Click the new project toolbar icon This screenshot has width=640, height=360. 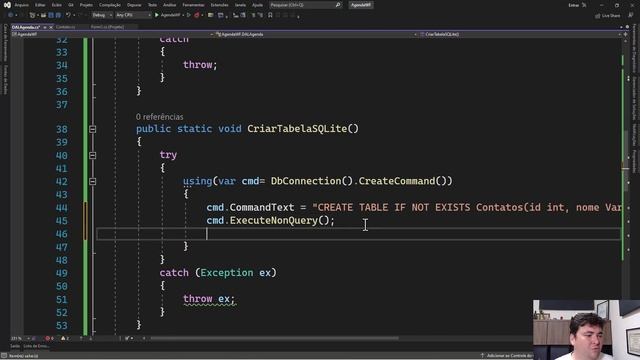point(33,15)
